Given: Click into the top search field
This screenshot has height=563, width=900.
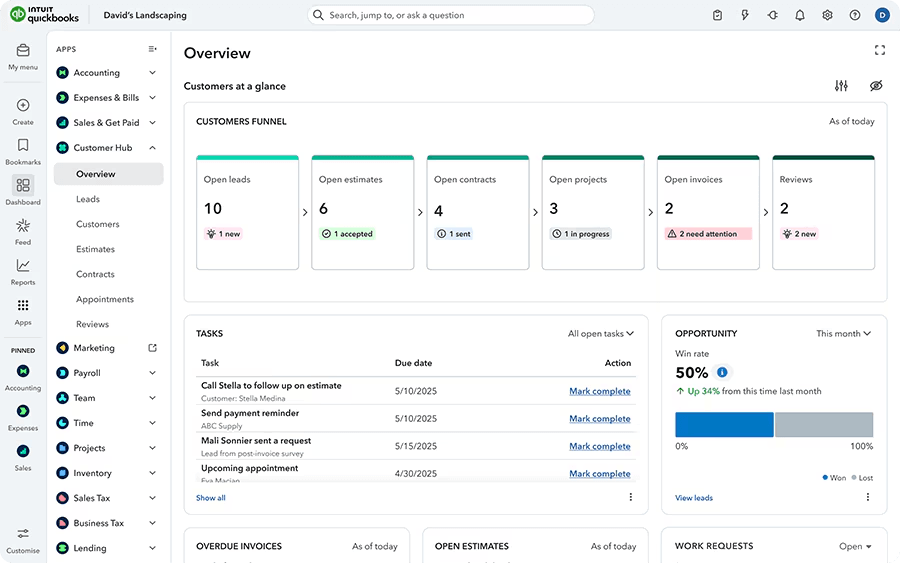Looking at the screenshot, I should pyautogui.click(x=450, y=15).
